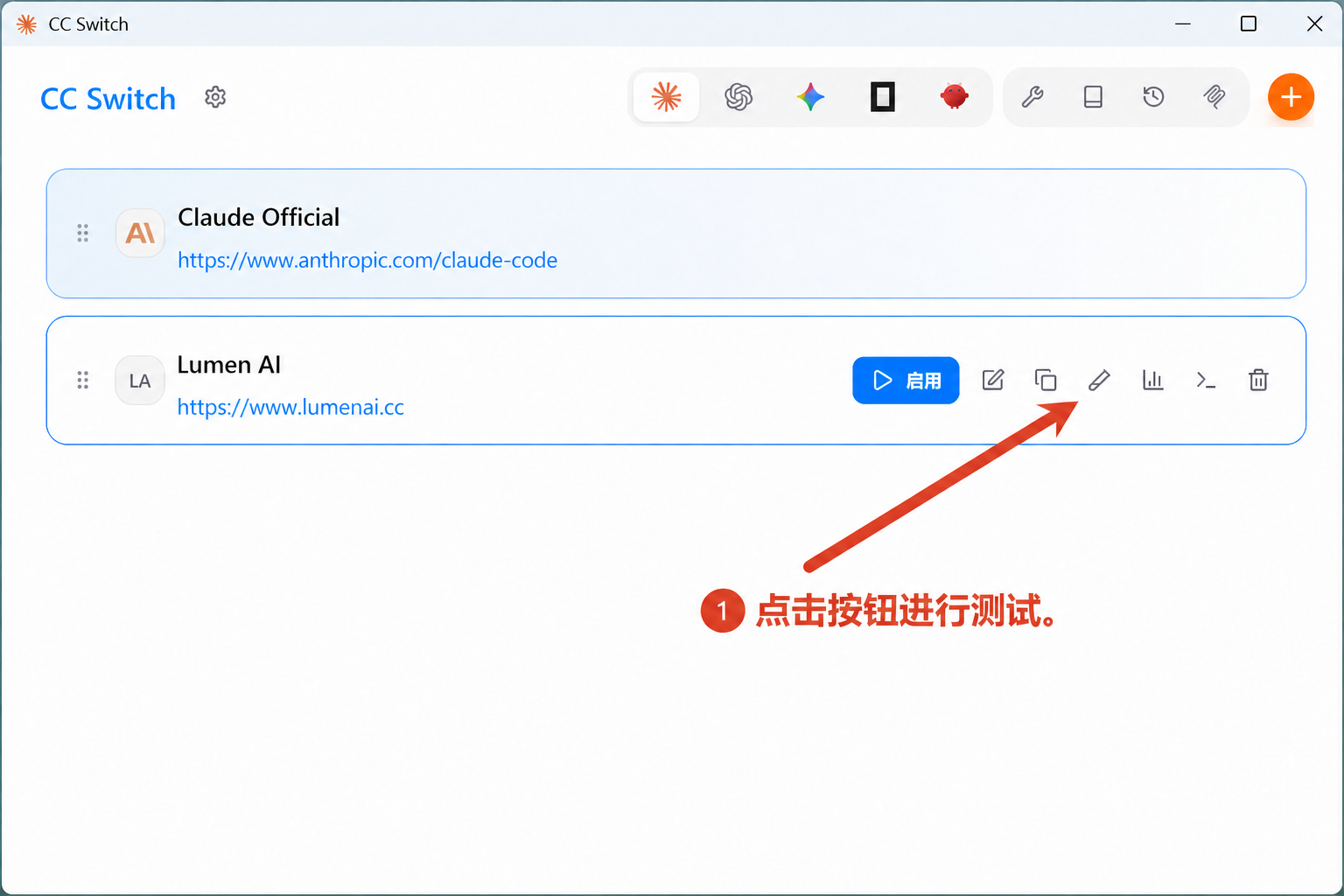
Task: Click the Claude Official provider name
Action: tap(259, 217)
